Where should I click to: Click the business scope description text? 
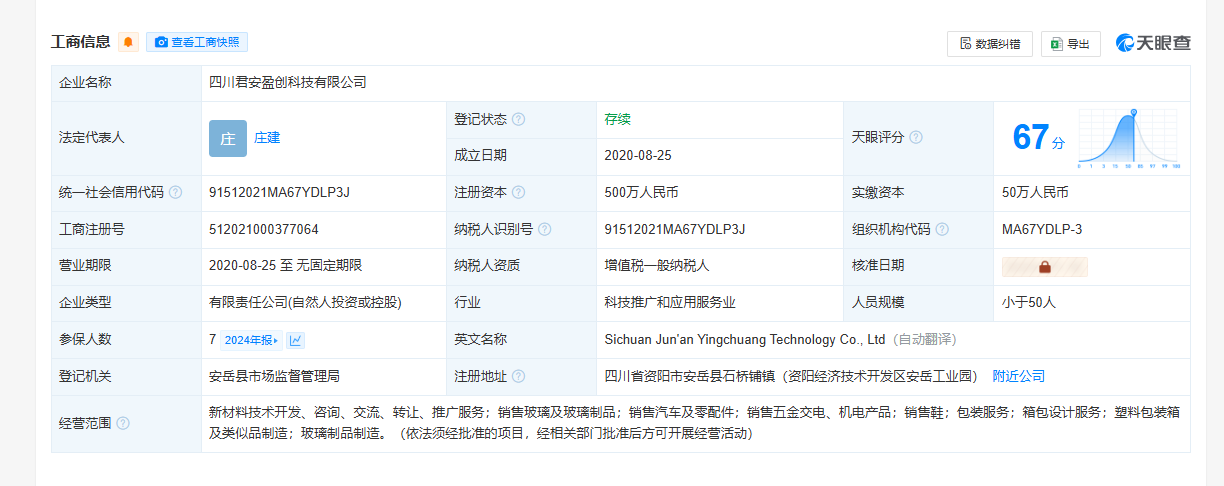click(693, 423)
